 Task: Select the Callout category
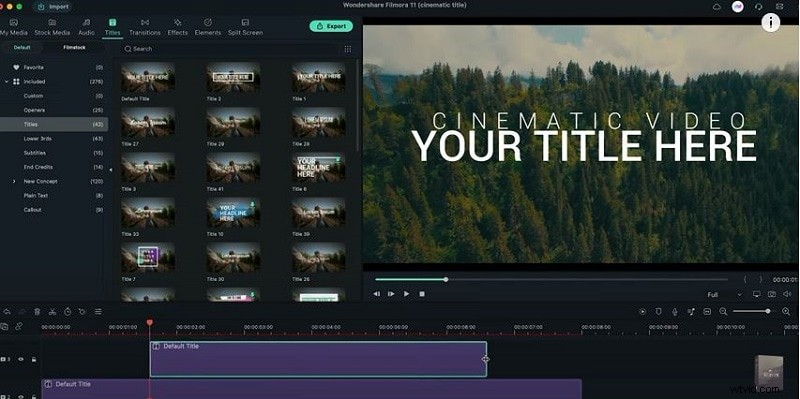pyautogui.click(x=54, y=210)
